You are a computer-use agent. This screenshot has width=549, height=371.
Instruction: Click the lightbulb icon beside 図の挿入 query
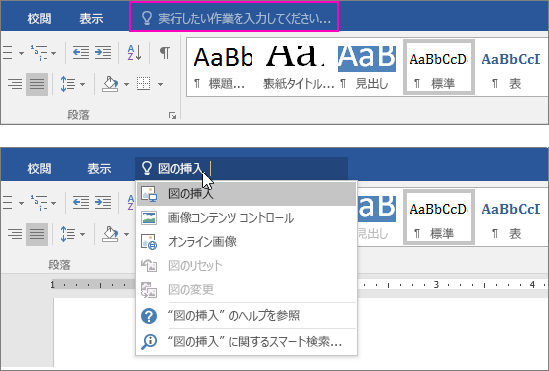coord(147,168)
